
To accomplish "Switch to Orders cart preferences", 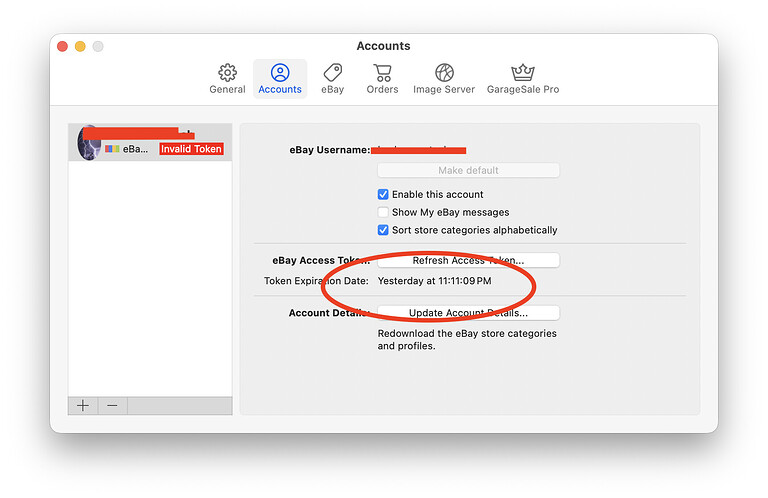I will point(383,79).
